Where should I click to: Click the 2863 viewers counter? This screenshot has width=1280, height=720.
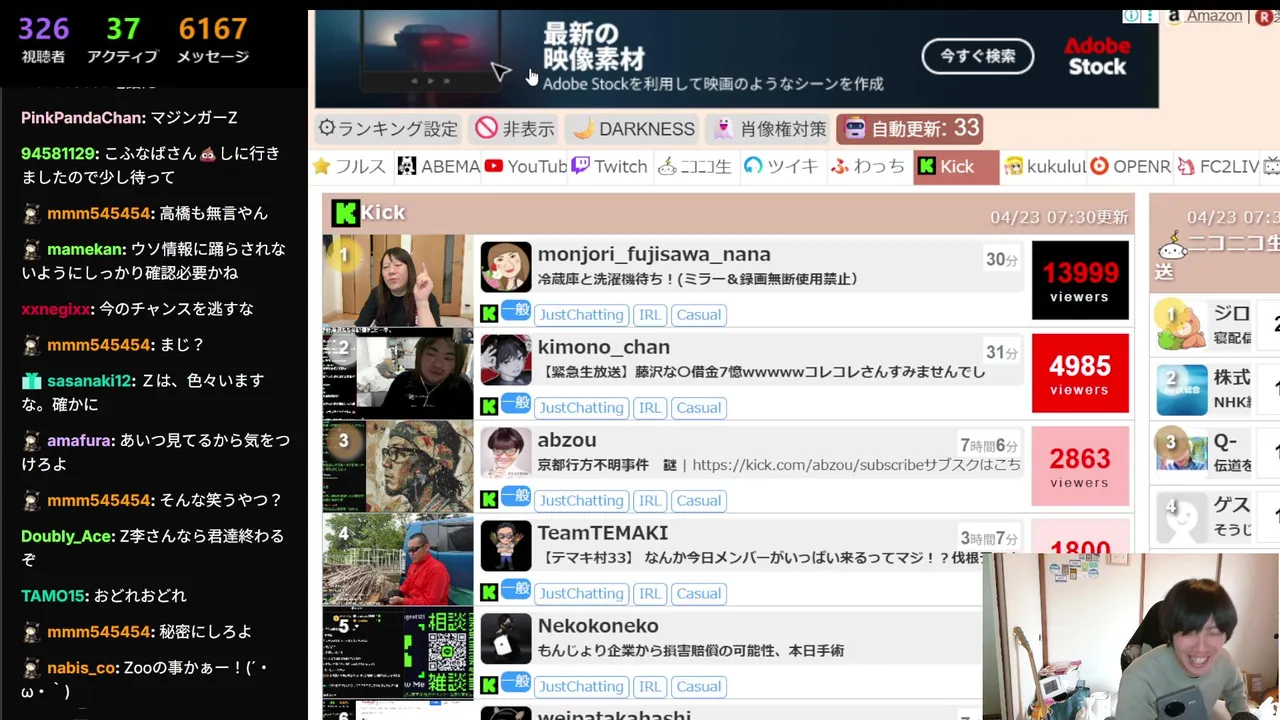[x=1080, y=466]
